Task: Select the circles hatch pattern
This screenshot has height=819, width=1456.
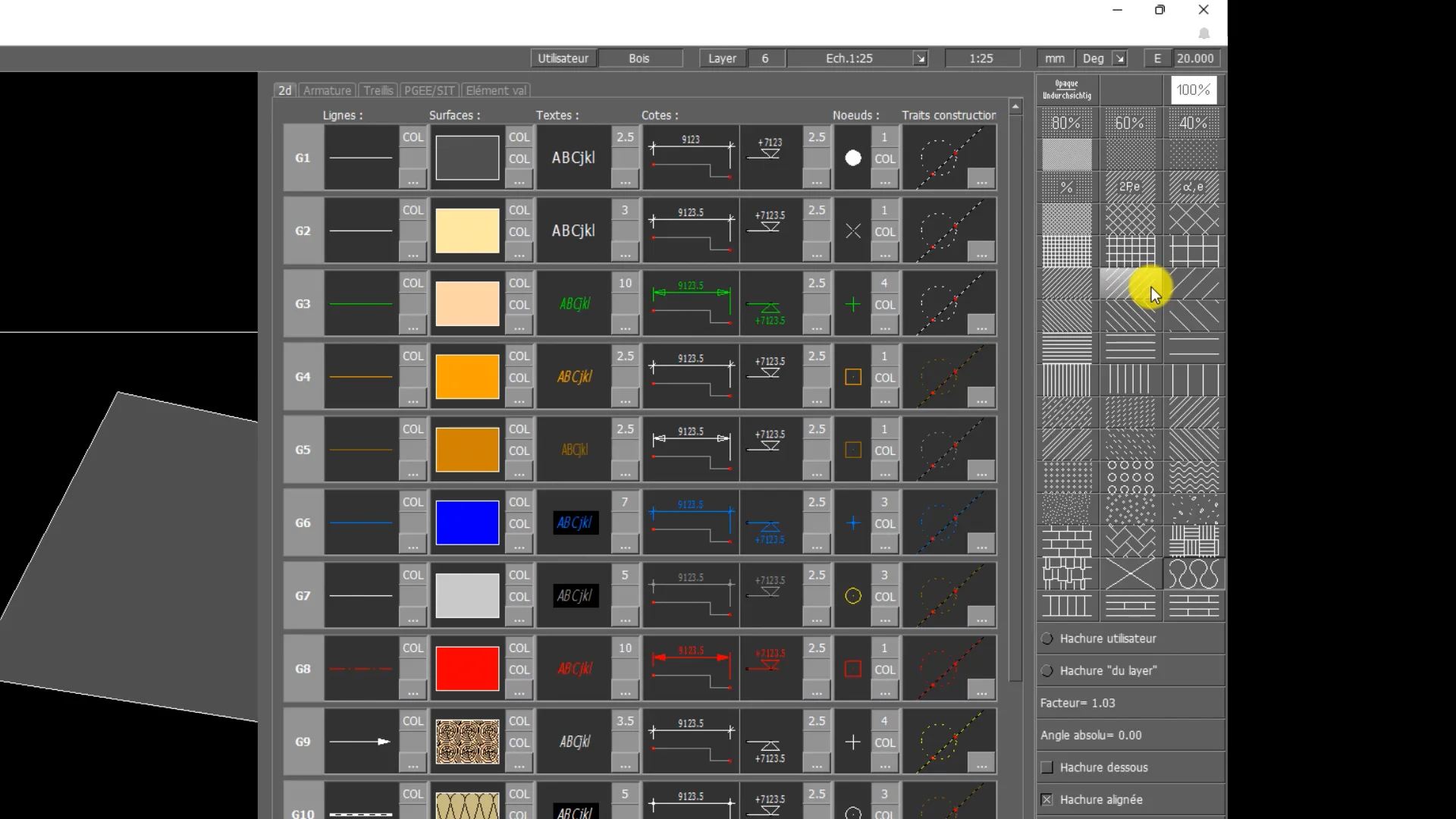Action: point(1130,477)
